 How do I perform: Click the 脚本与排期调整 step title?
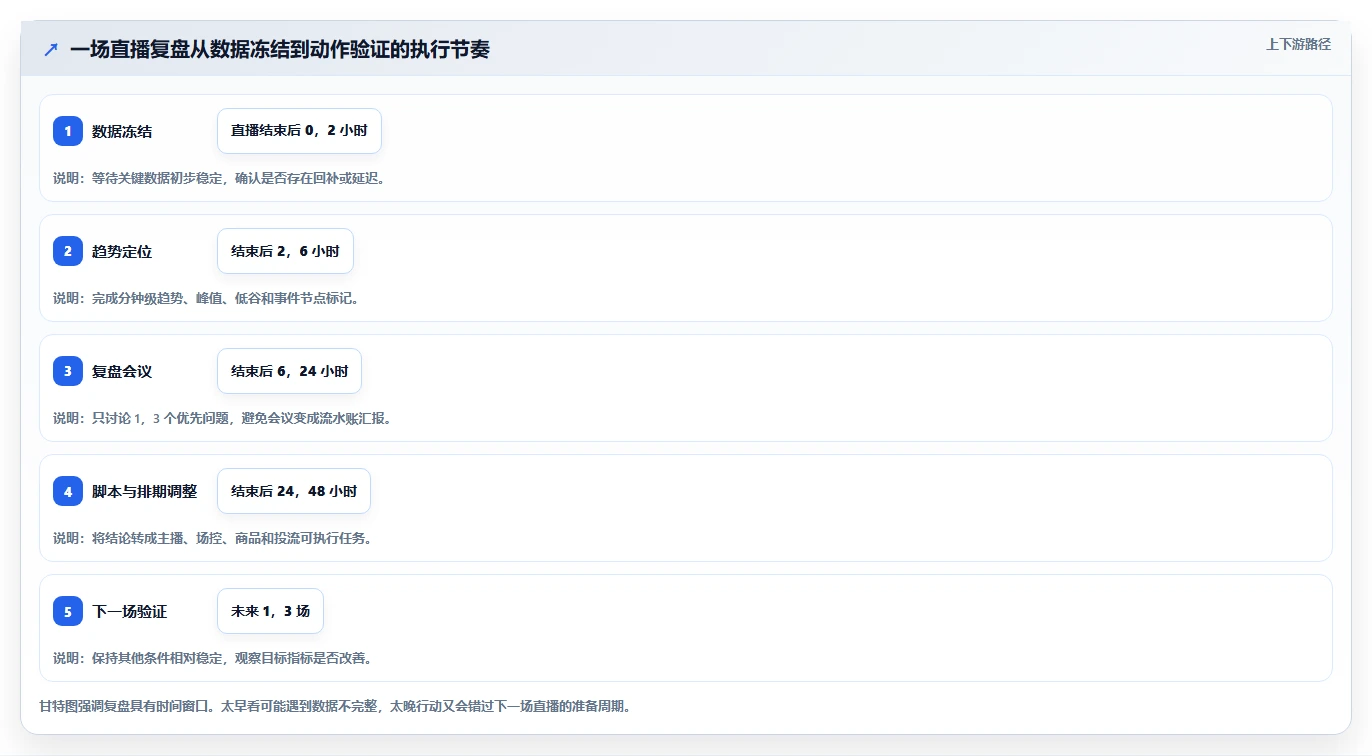click(145, 491)
